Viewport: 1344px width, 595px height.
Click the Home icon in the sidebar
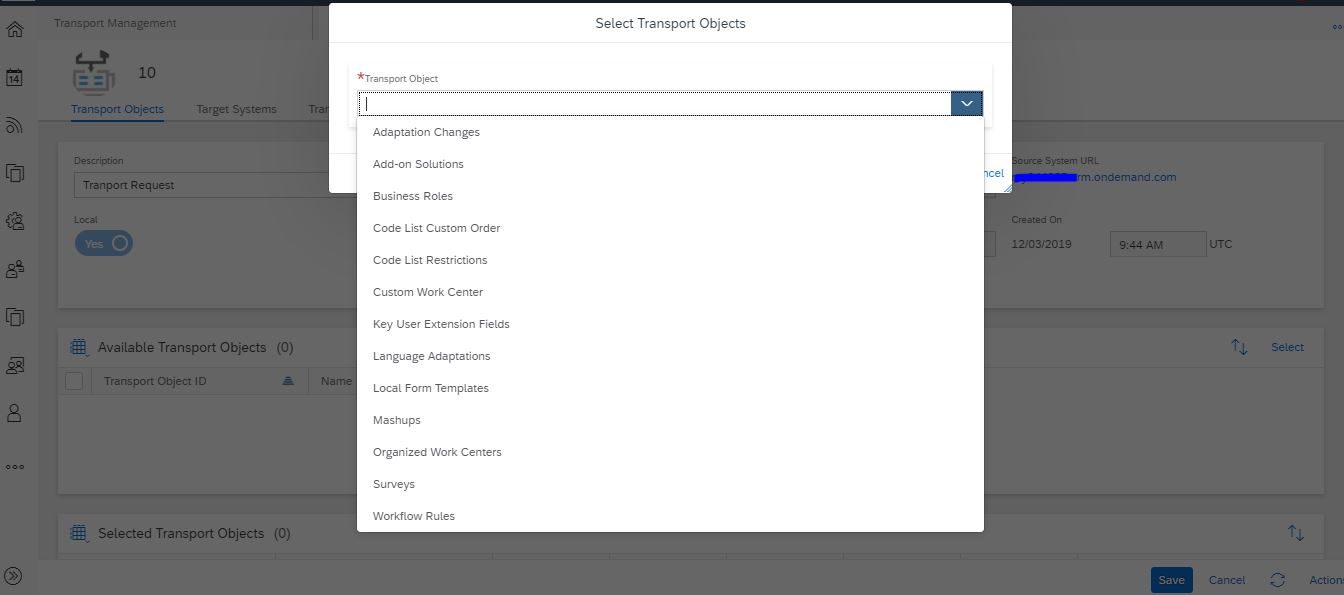pos(15,29)
